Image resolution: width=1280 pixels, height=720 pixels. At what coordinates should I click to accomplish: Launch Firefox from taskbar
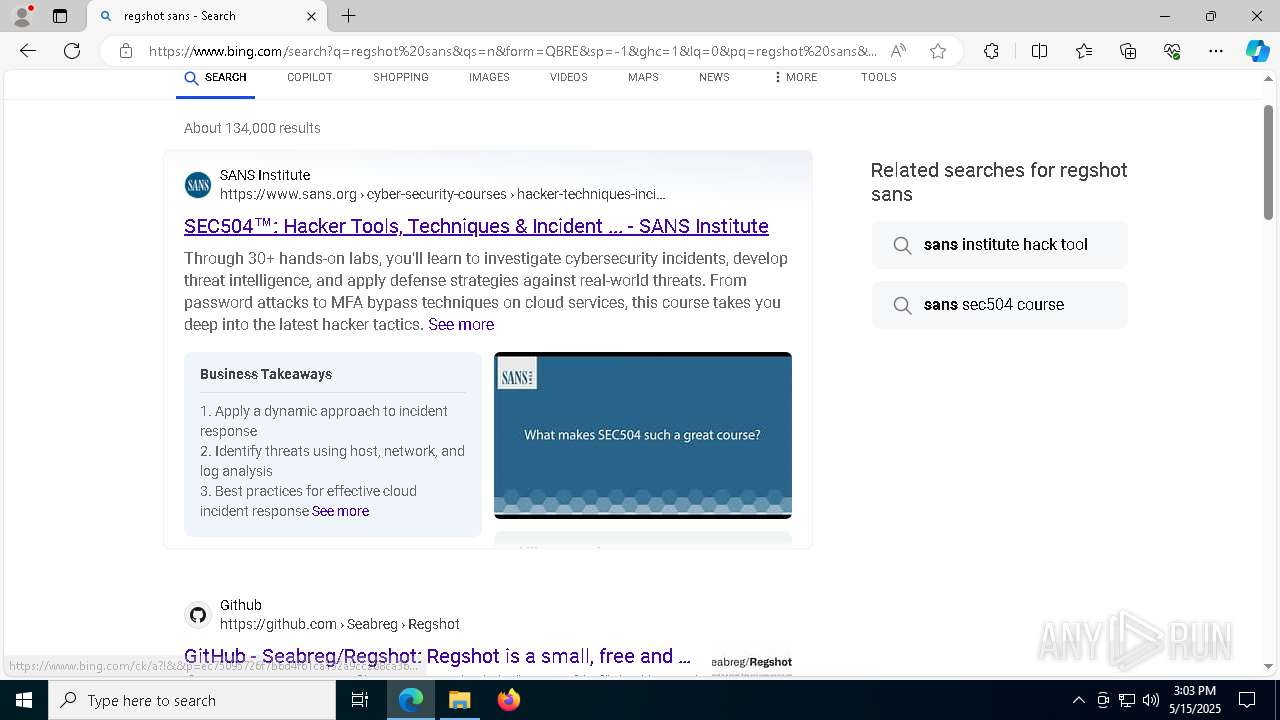coord(509,700)
